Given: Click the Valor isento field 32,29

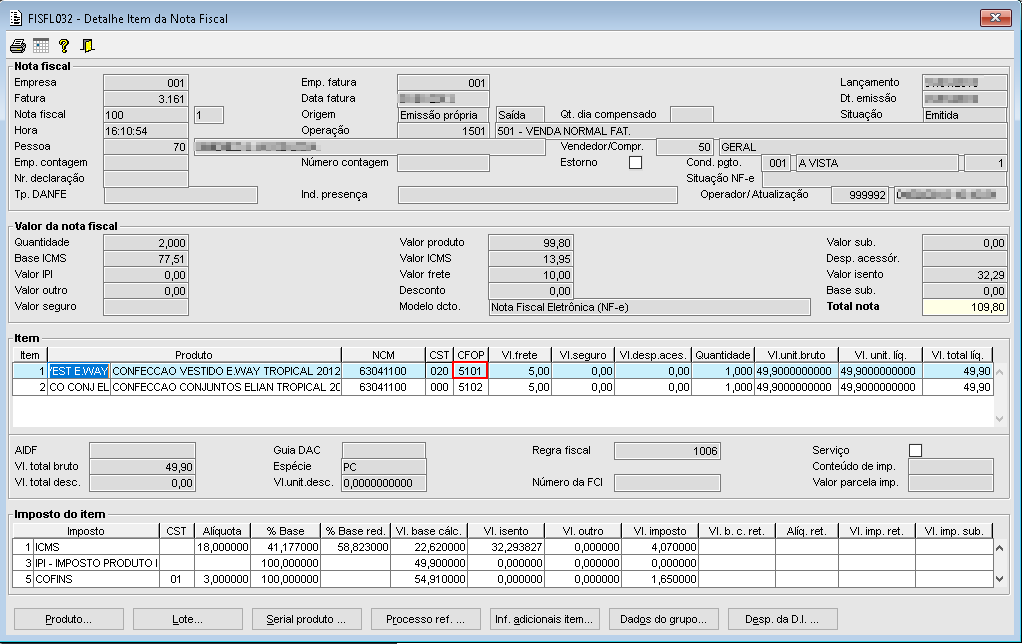Looking at the screenshot, I should click(x=965, y=275).
